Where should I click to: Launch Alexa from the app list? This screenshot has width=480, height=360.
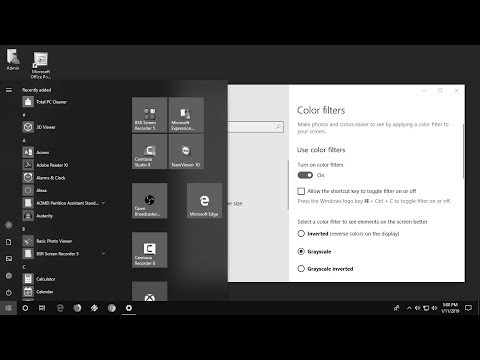[x=64, y=190]
